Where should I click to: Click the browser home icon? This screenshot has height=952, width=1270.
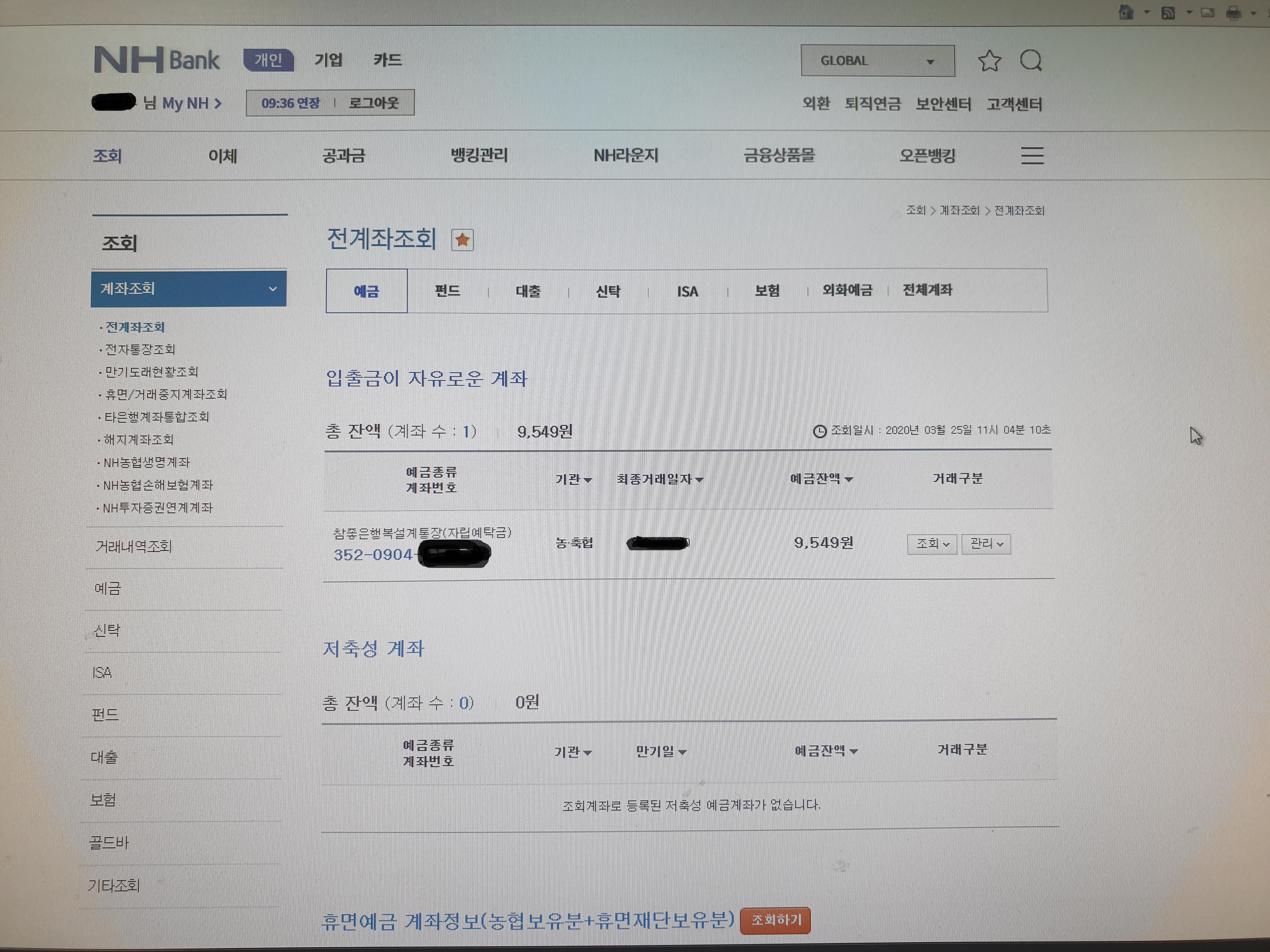(1126, 13)
